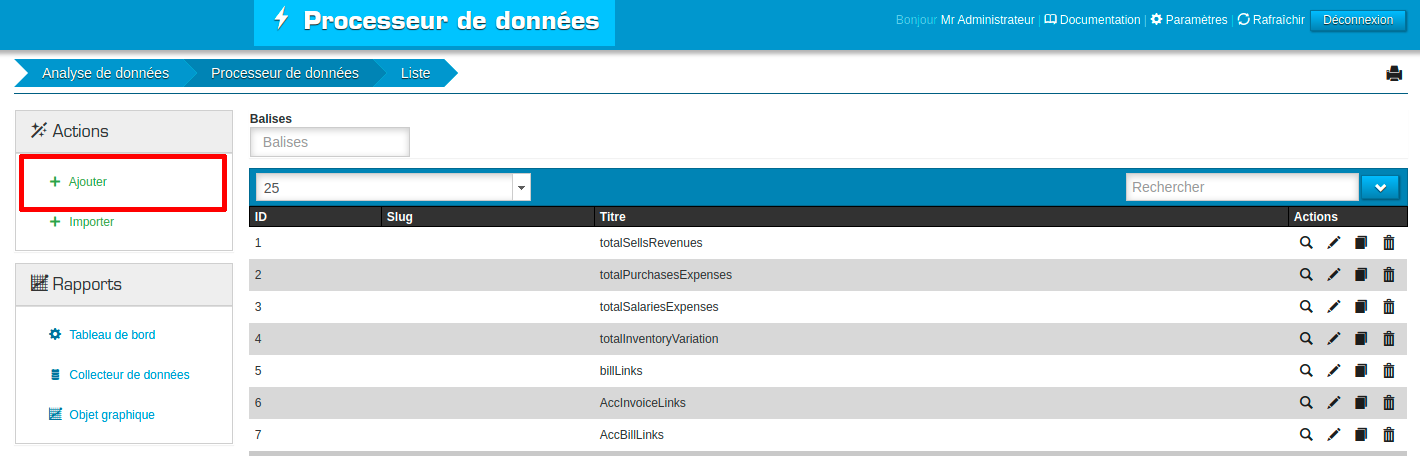Image resolution: width=1420 pixels, height=456 pixels.
Task: Open Importer in Actions panel
Action: 91,222
